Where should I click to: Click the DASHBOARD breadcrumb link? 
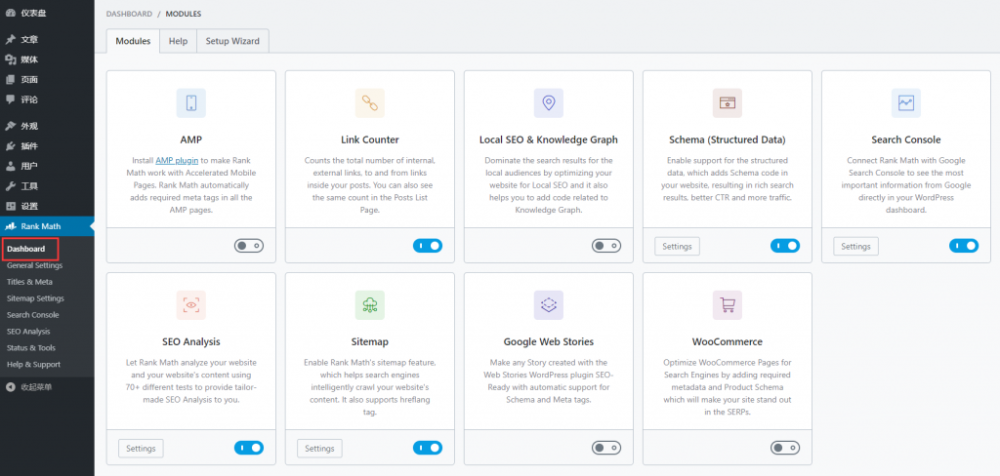[129, 14]
